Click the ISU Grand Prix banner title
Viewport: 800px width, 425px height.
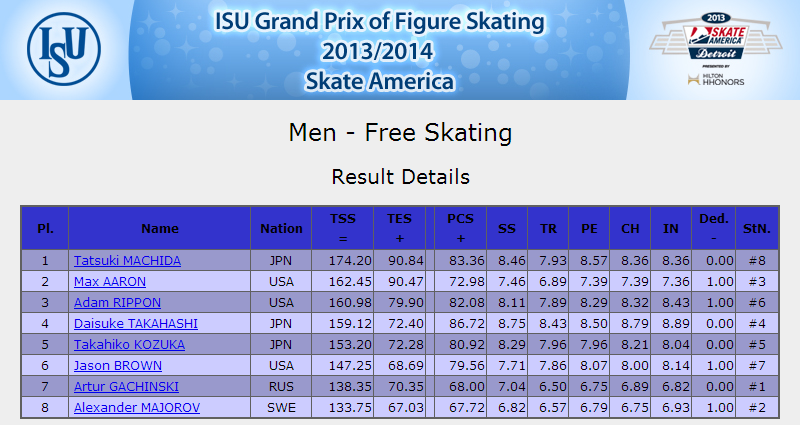[x=379, y=51]
